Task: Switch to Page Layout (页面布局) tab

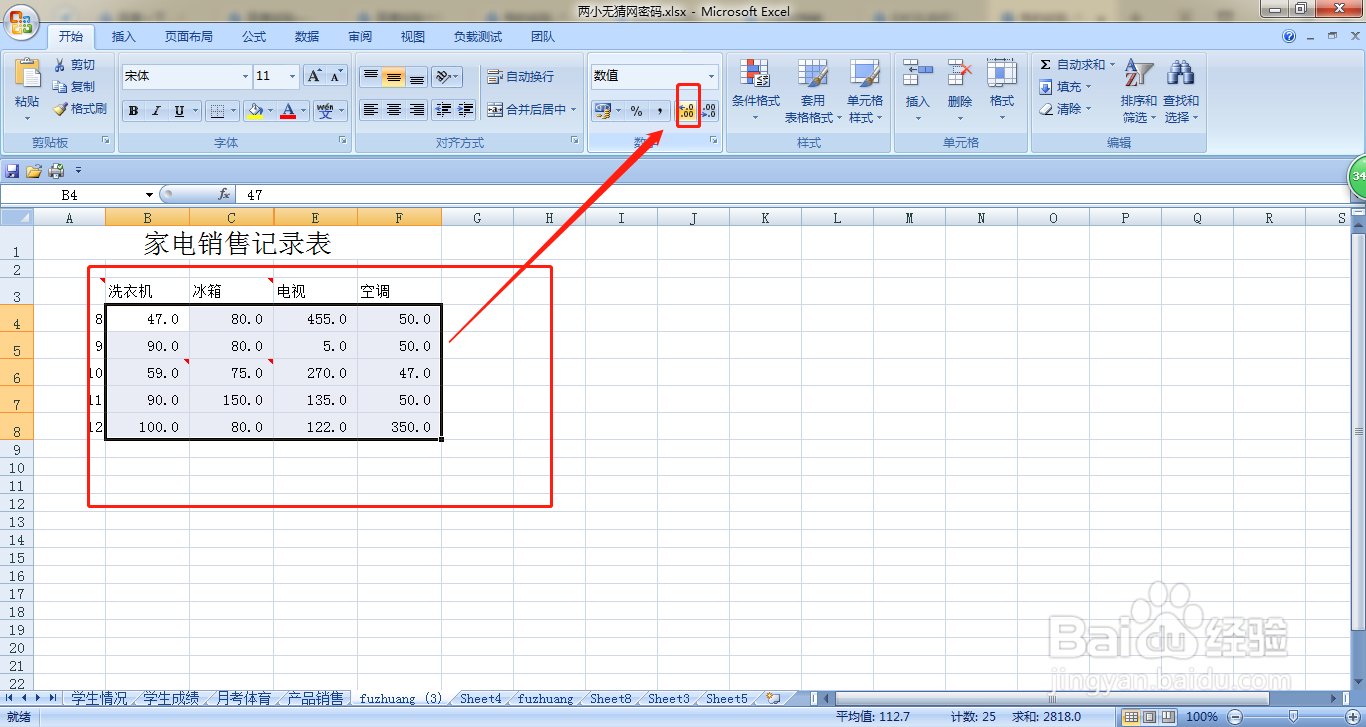Action: (x=189, y=37)
